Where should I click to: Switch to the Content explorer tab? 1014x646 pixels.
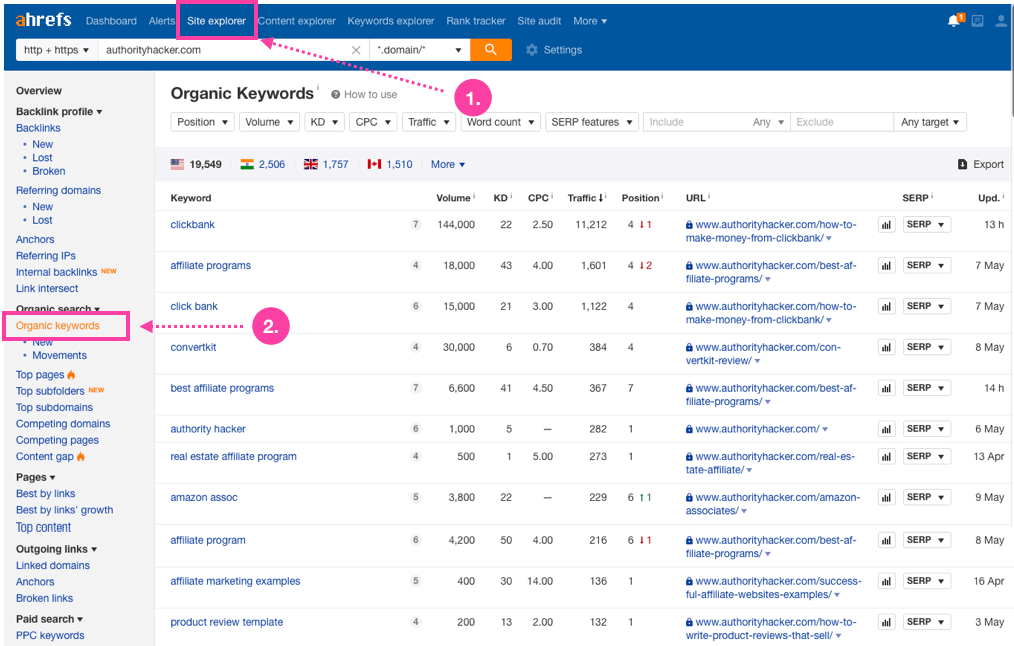tap(296, 21)
